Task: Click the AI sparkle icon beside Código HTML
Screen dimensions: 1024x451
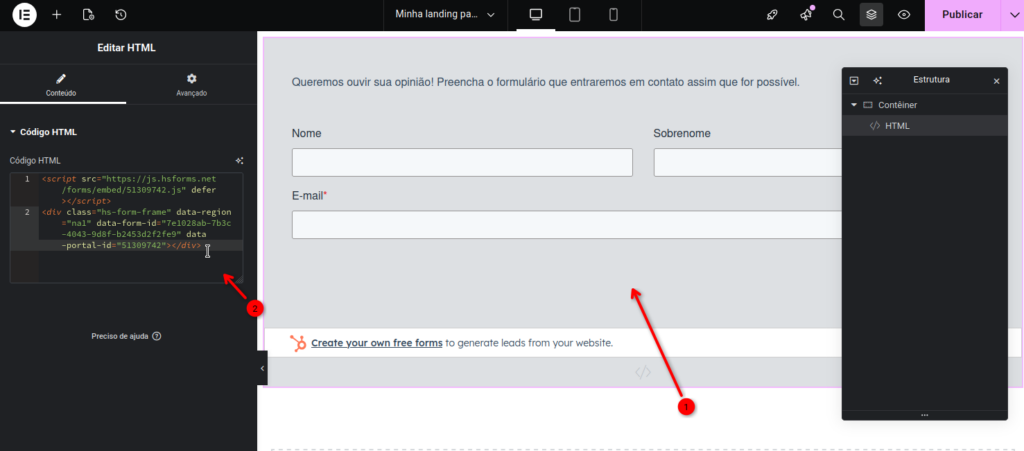Action: click(x=239, y=160)
